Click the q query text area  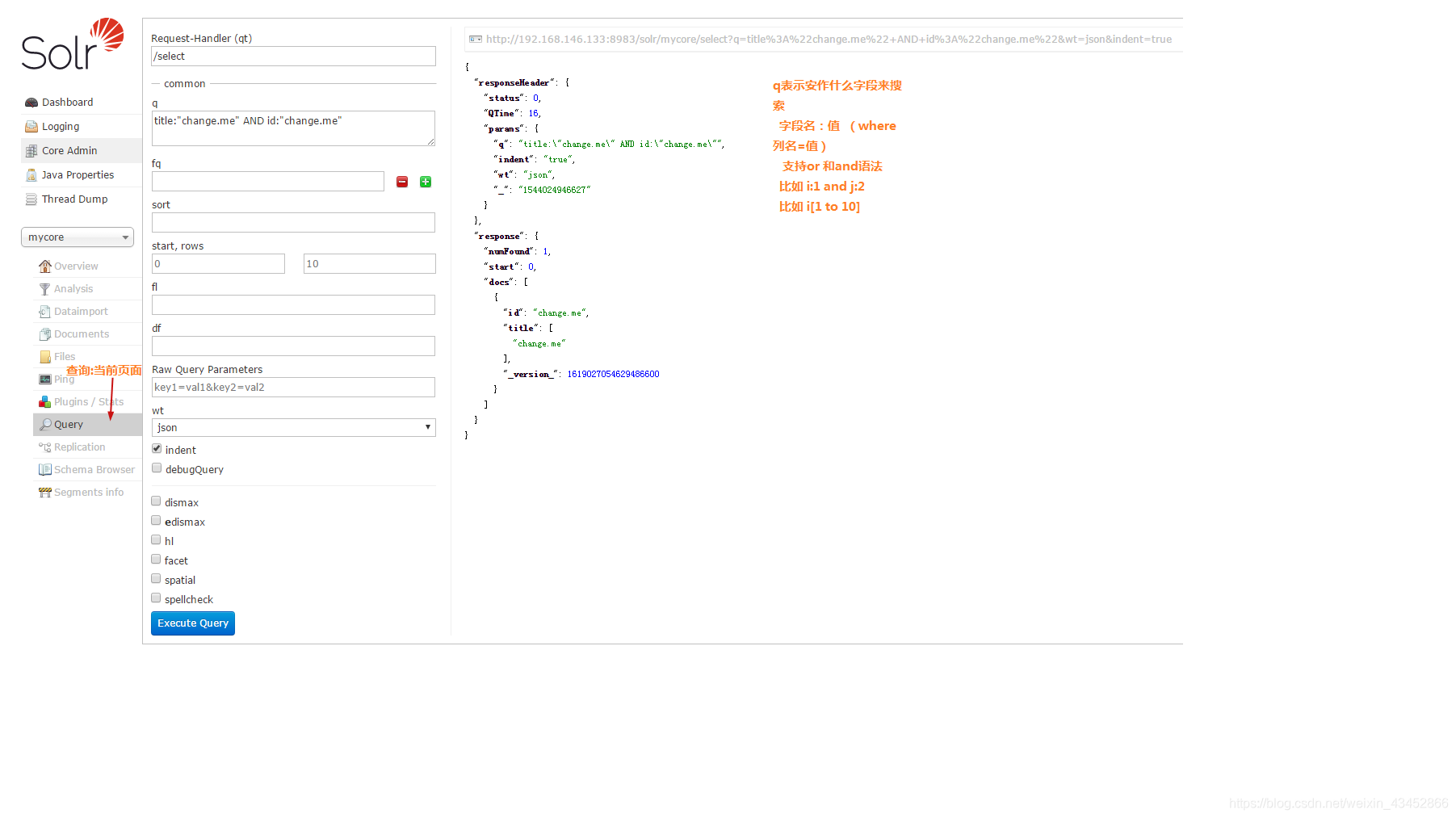tap(293, 128)
